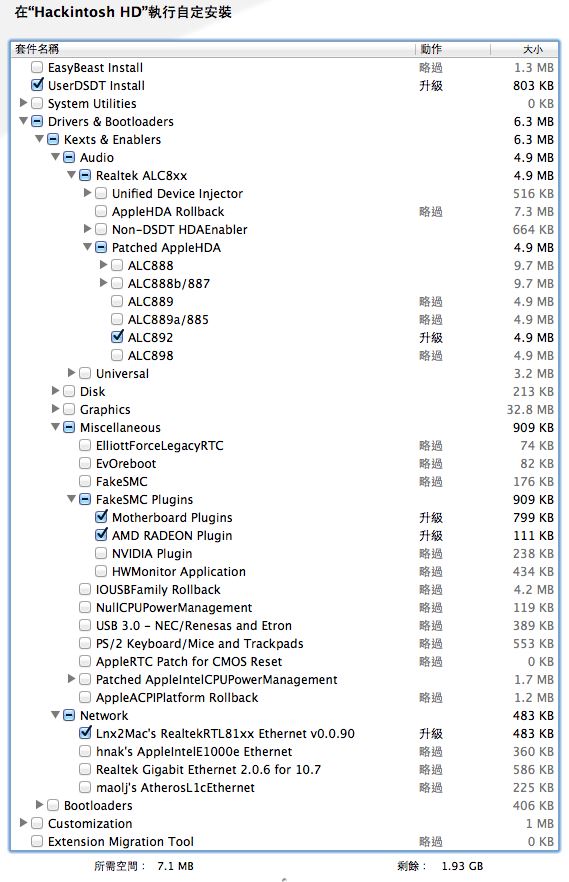This screenshot has width=569, height=882.
Task: Check HWMonitor Application checkbox
Action: pos(101,572)
